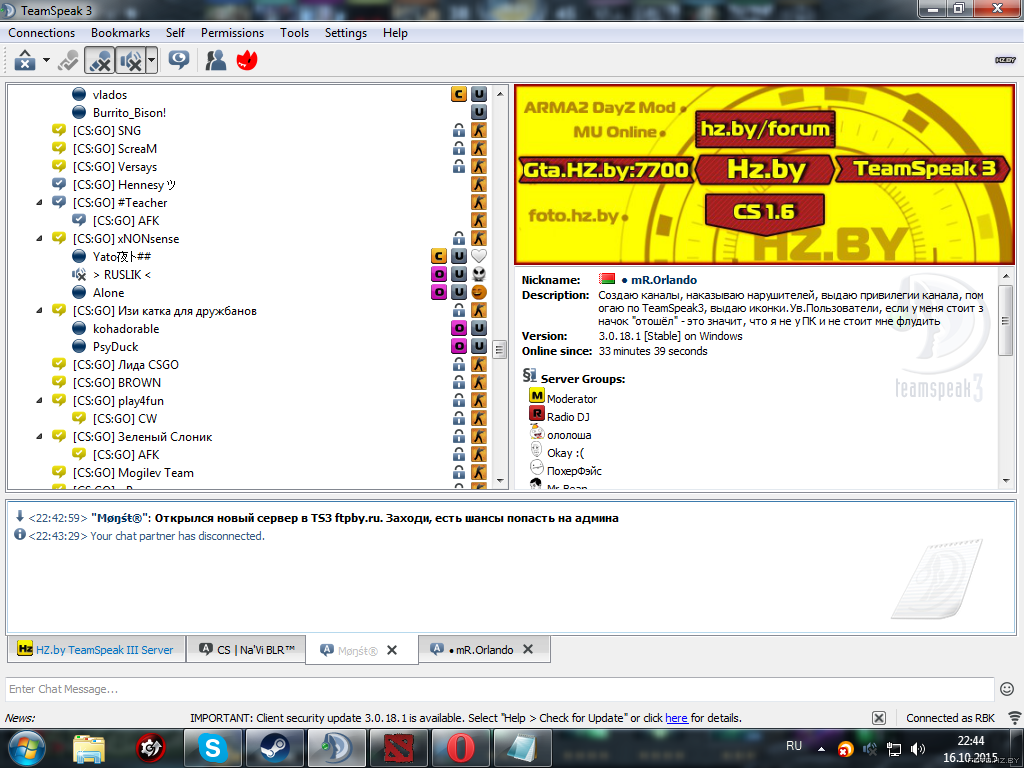Image resolution: width=1024 pixels, height=768 pixels.
Task: Click the HZ.BY logo in the toolbar's right corner
Action: coord(1005,60)
